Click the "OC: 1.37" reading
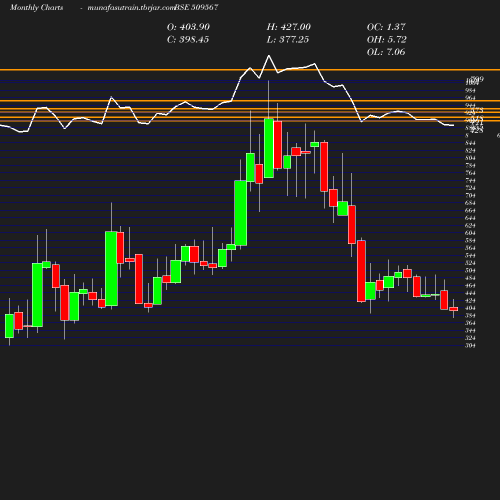This screenshot has height=500, width=500. click(386, 27)
